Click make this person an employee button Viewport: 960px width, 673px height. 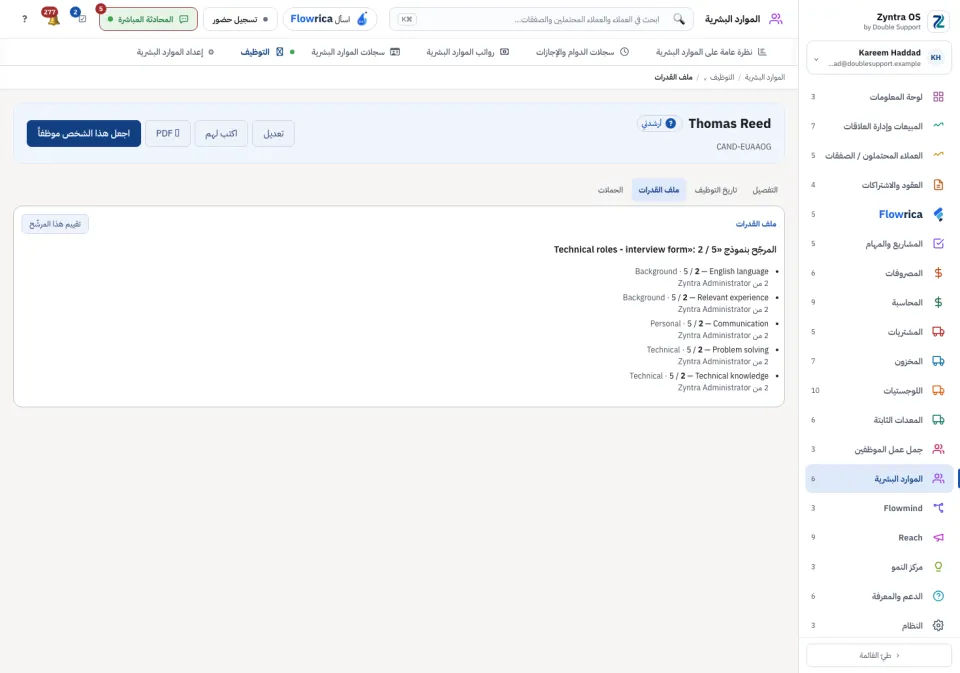tap(84, 133)
